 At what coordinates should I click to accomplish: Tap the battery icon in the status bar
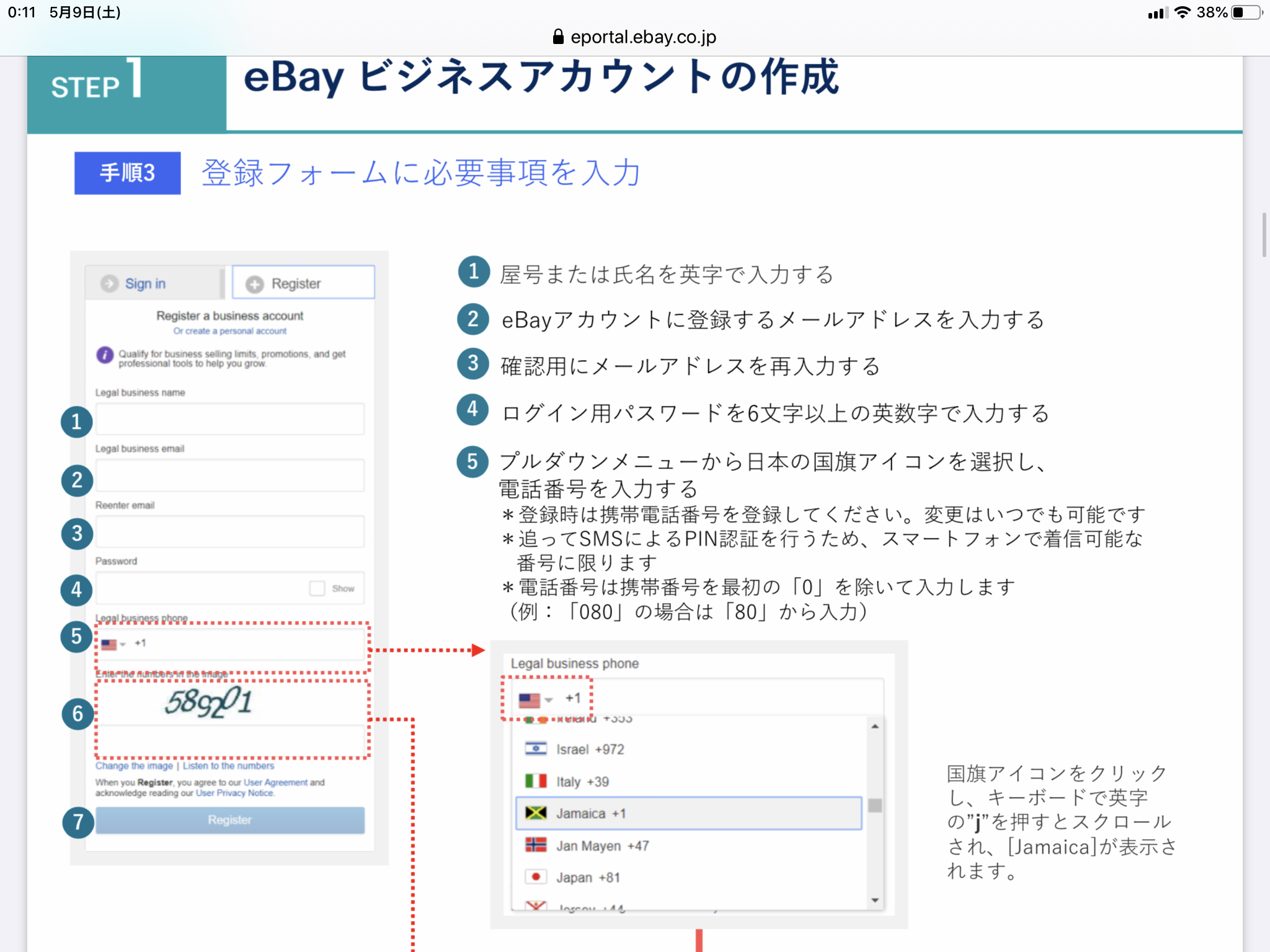(1247, 12)
